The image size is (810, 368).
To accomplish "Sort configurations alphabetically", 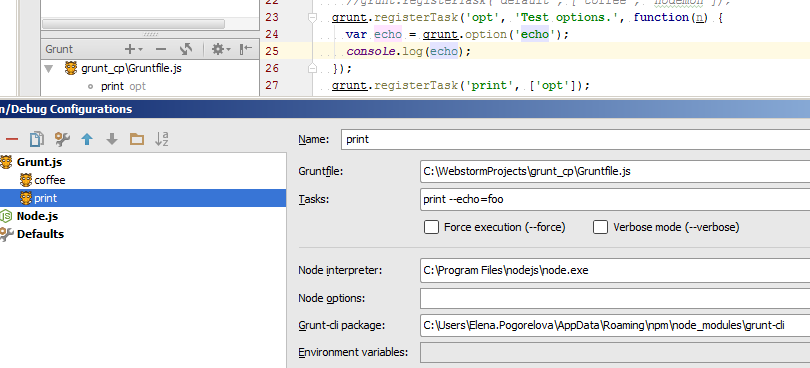I will pos(162,139).
